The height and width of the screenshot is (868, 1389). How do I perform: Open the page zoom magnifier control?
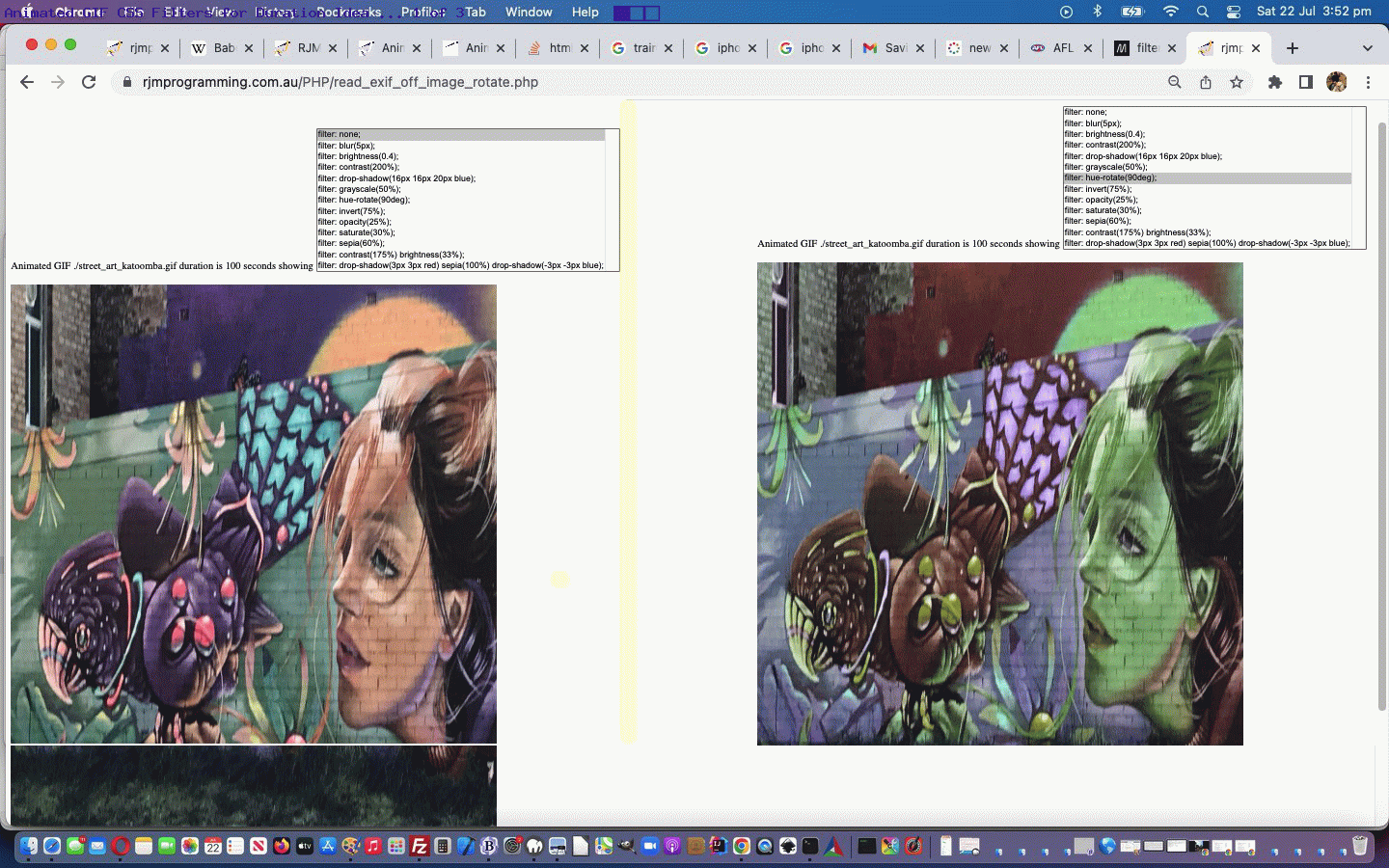1174,82
